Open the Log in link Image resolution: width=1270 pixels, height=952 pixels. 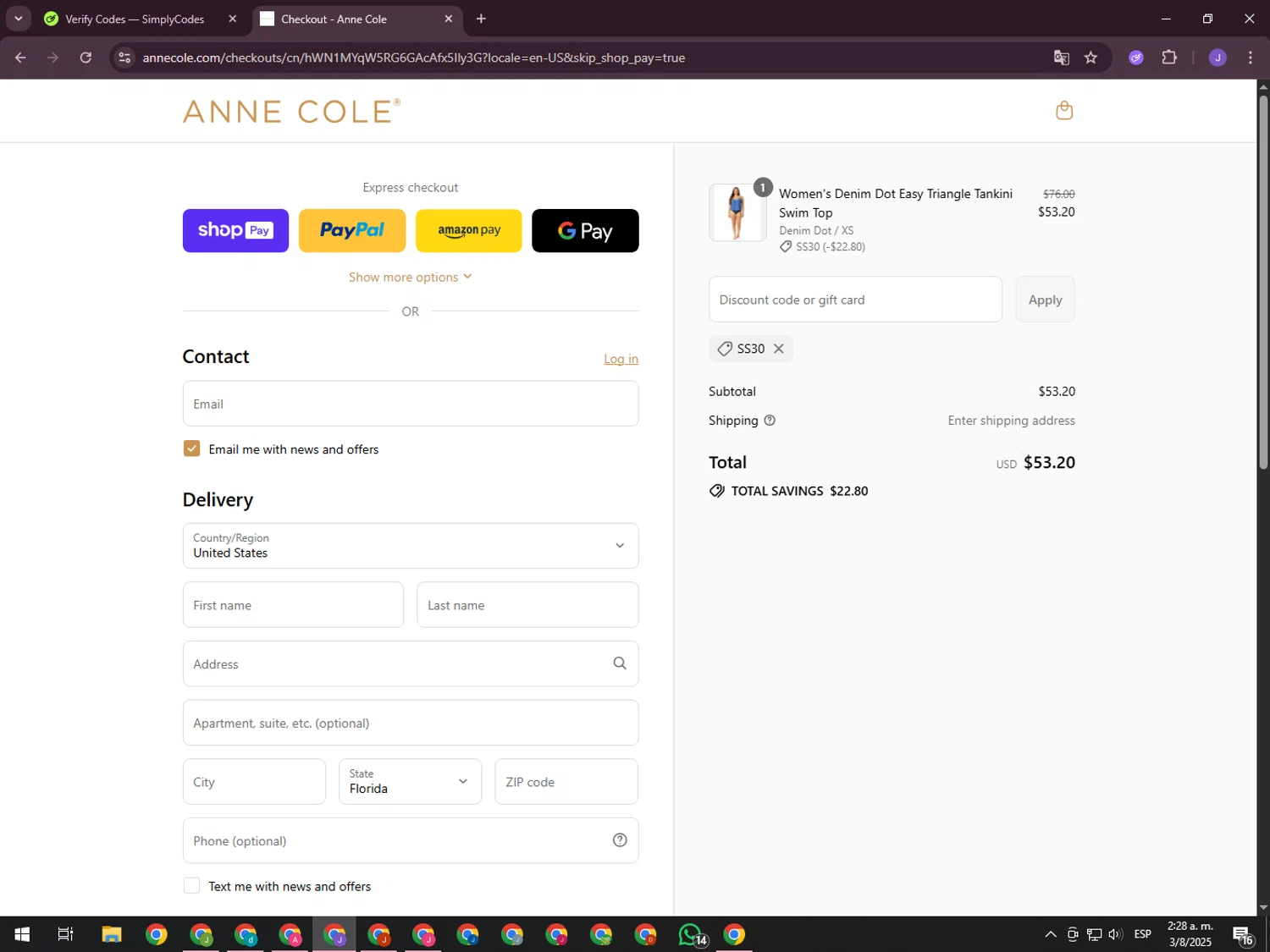[x=621, y=359]
